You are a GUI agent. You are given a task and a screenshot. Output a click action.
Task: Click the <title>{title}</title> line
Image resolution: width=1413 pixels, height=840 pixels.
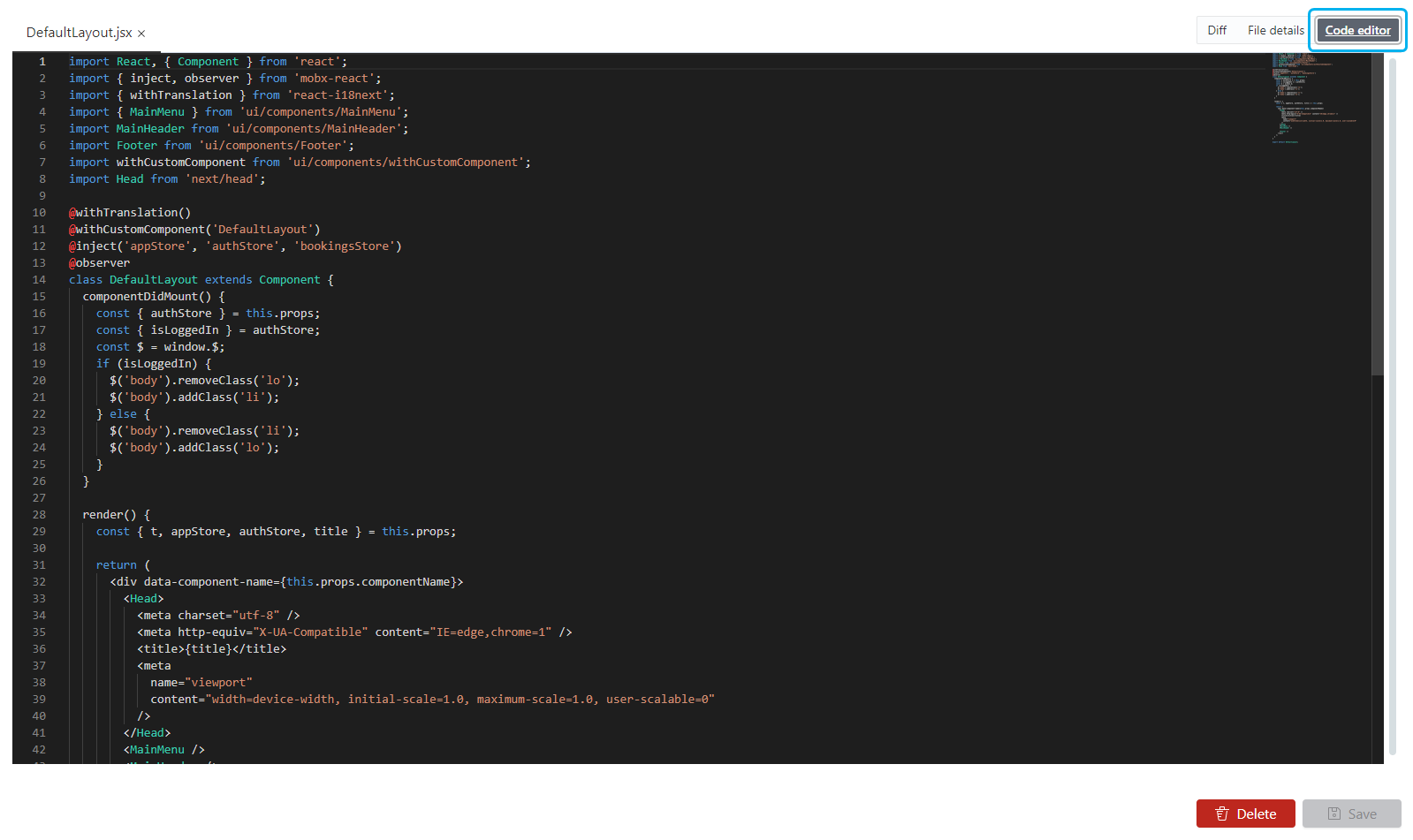[212, 649]
